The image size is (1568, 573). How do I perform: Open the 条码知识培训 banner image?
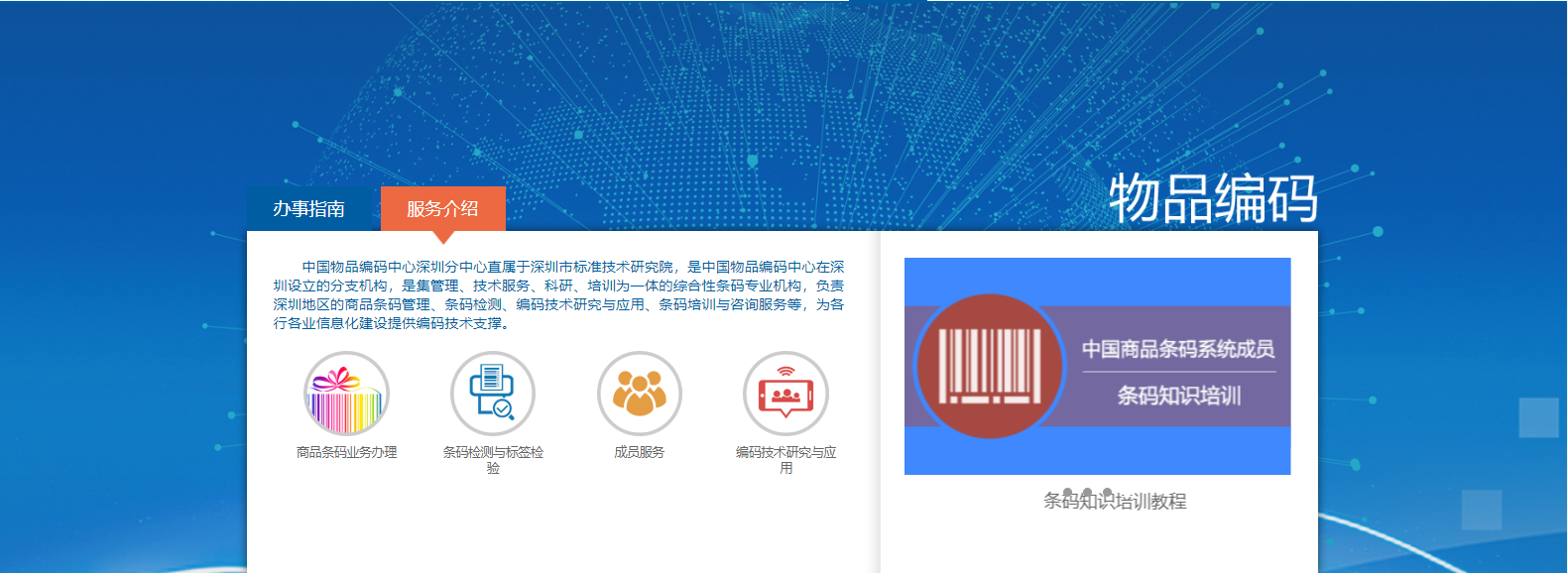pos(1097,366)
